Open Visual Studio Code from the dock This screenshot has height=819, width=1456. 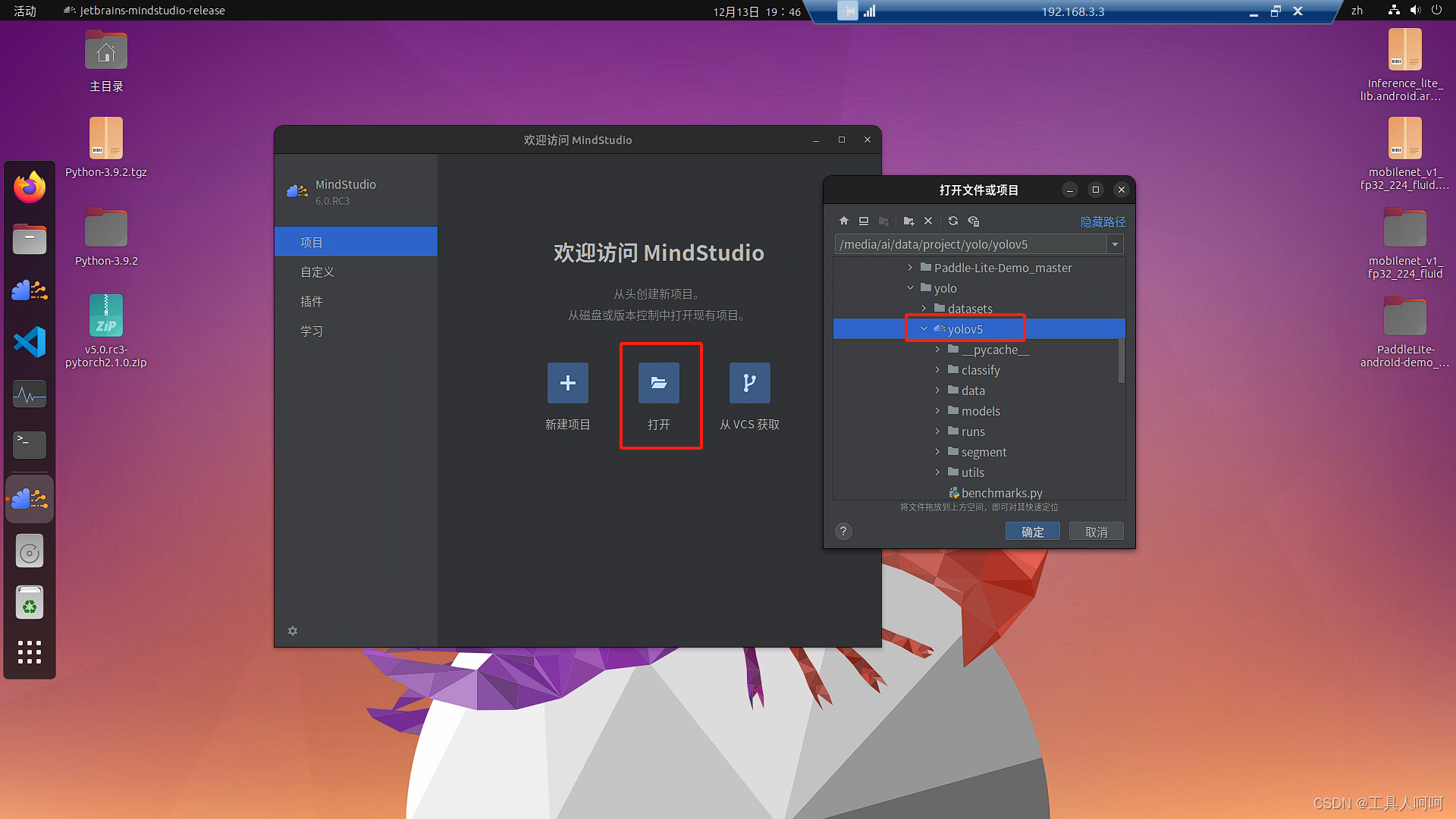(x=30, y=342)
